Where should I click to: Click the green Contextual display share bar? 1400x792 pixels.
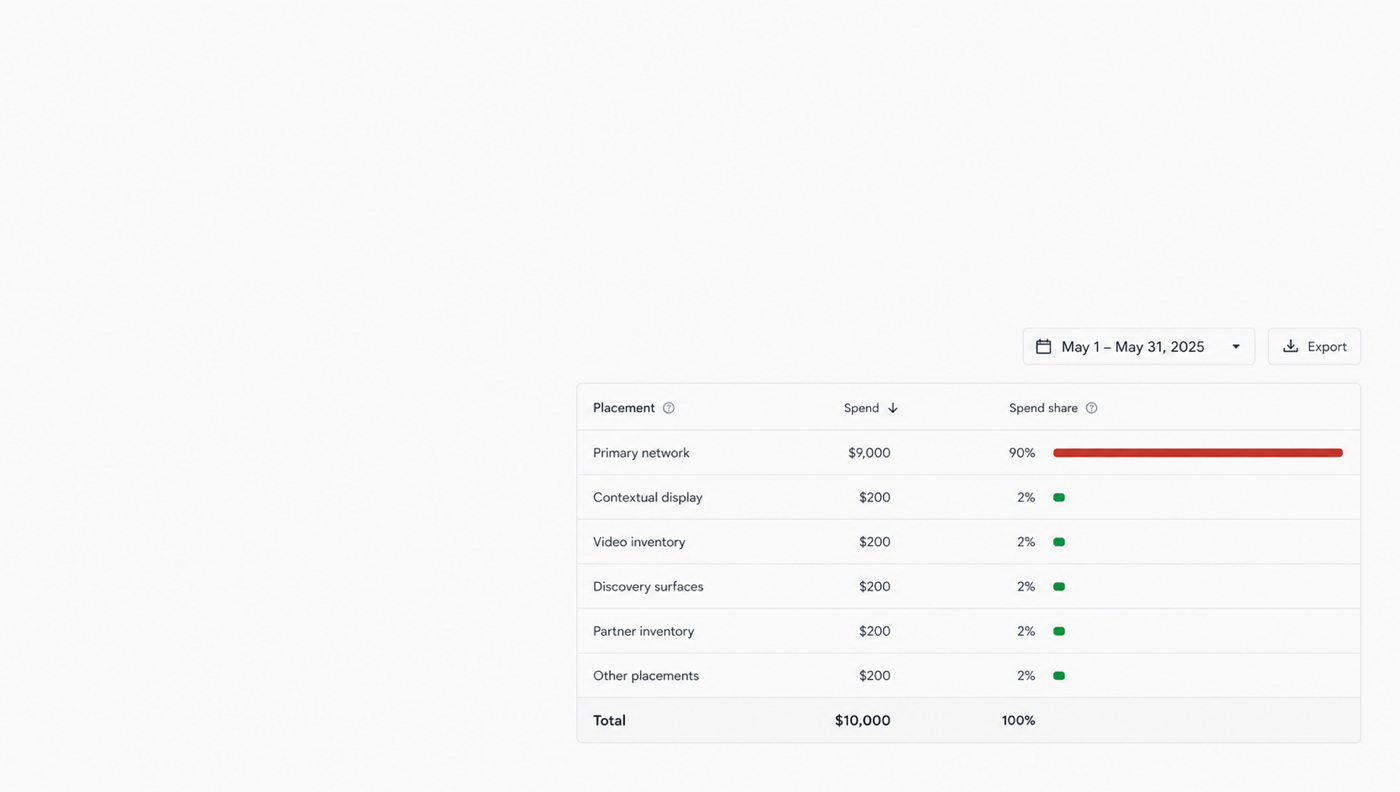pyautogui.click(x=1059, y=497)
